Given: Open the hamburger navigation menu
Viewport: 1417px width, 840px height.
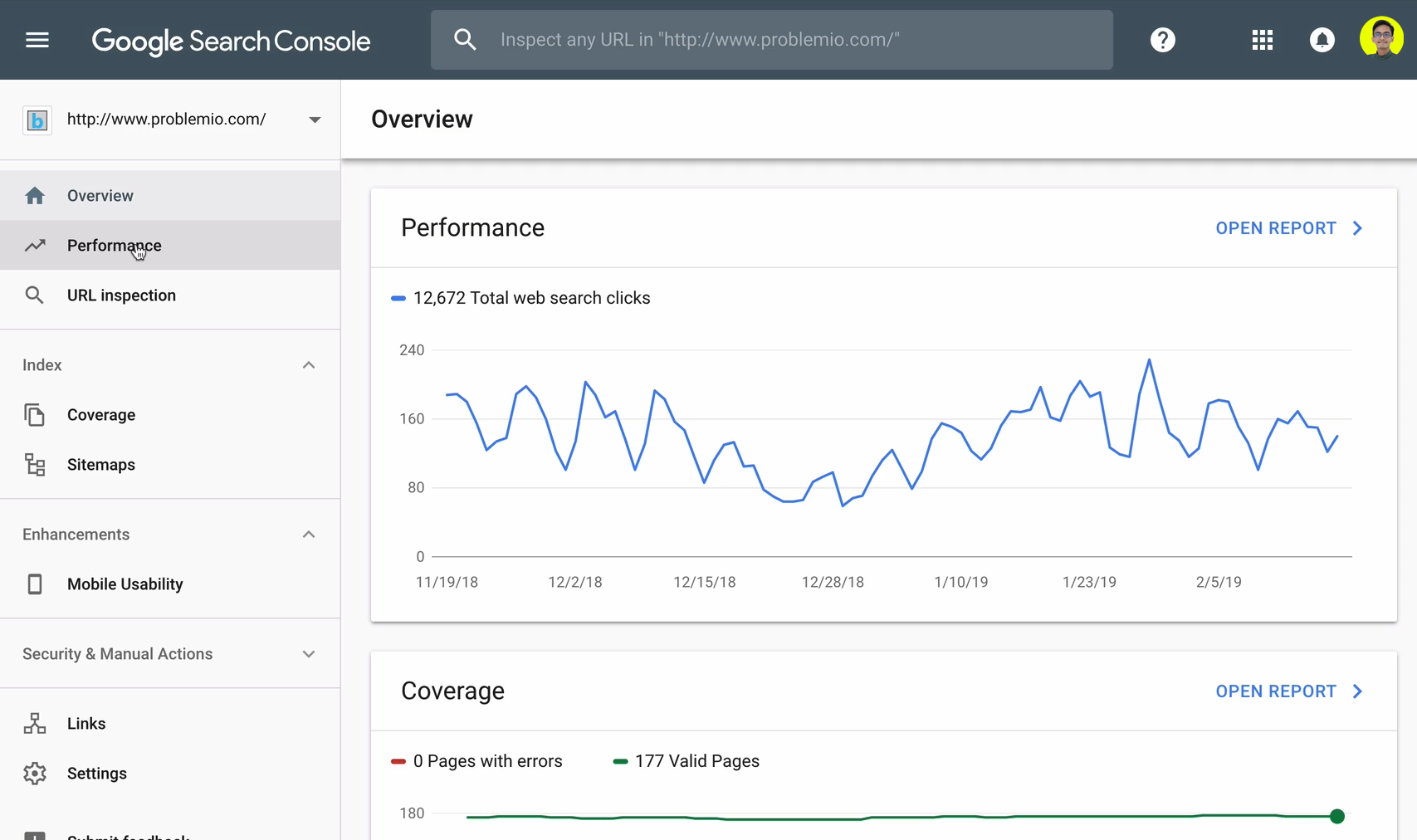Looking at the screenshot, I should (x=37, y=40).
